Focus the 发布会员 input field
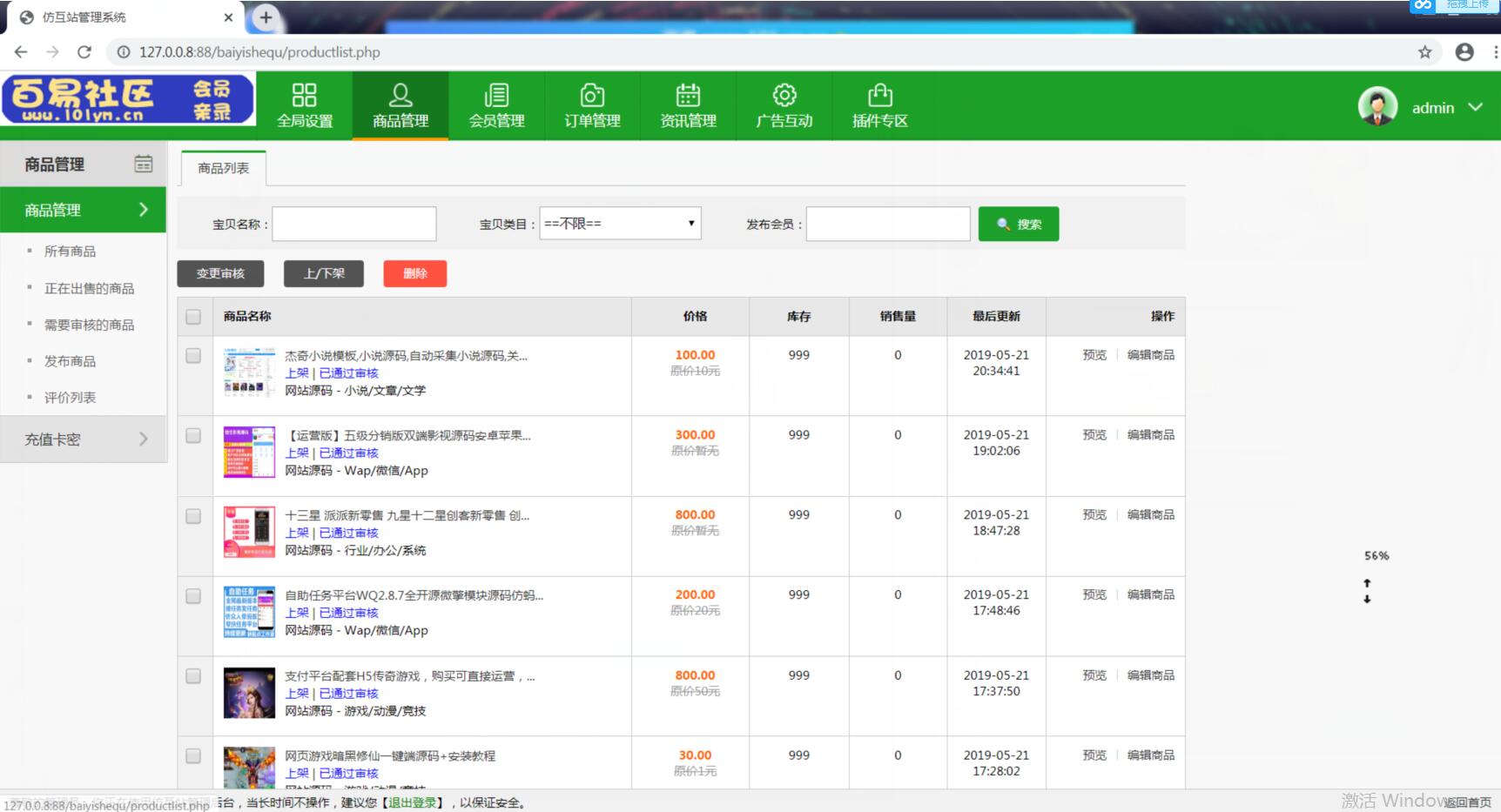This screenshot has width=1501, height=812. point(888,224)
